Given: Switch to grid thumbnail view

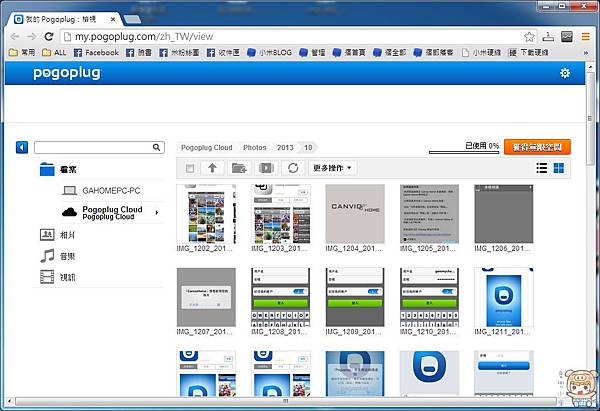Looking at the screenshot, I should (559, 168).
